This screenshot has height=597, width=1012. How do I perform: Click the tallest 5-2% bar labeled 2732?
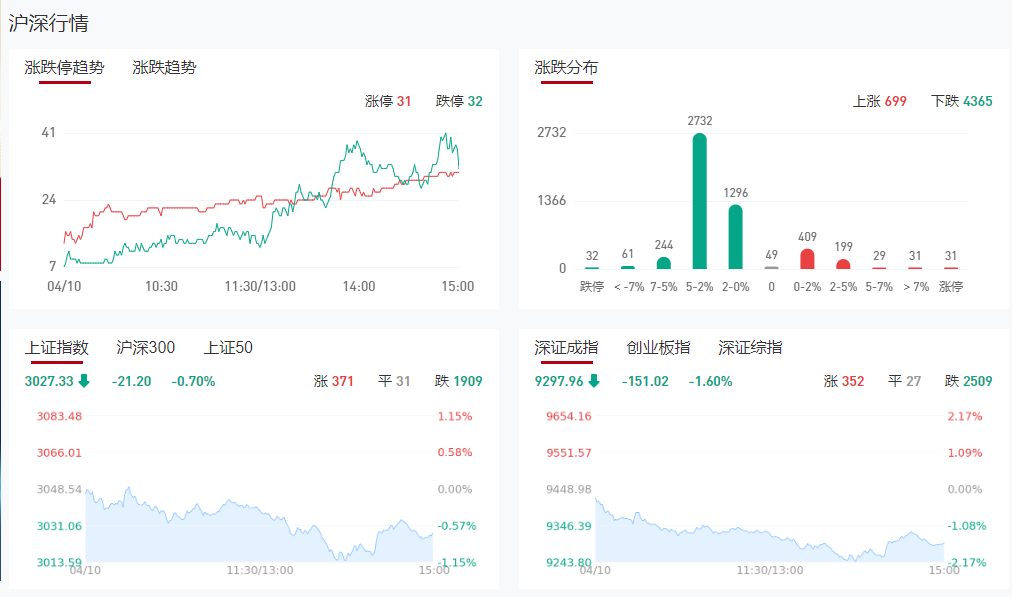[x=699, y=201]
